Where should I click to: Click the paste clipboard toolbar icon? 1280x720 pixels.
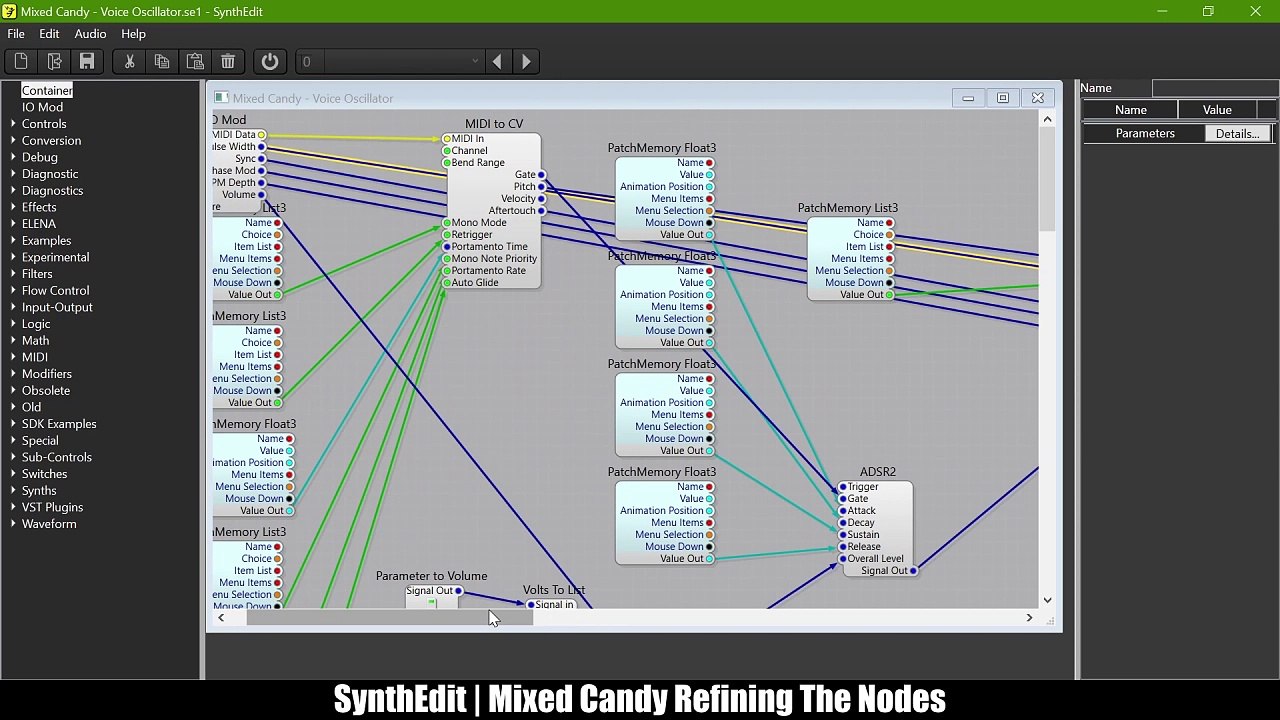tap(195, 62)
